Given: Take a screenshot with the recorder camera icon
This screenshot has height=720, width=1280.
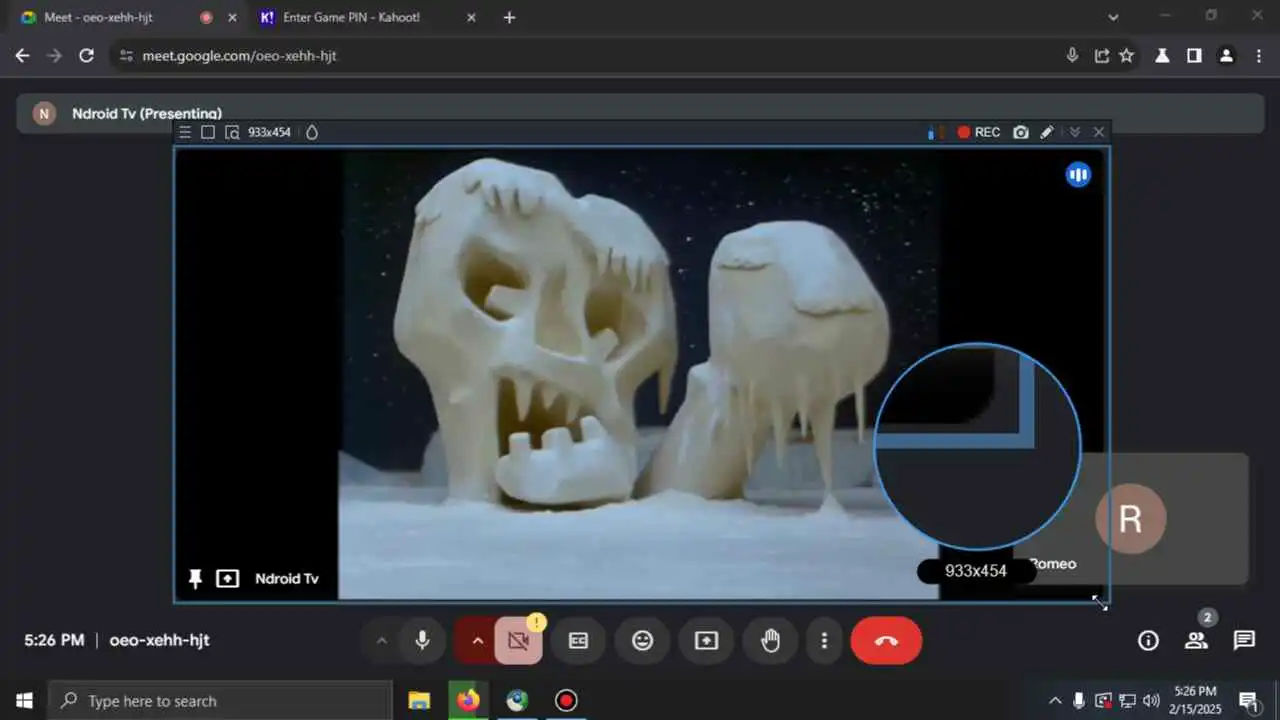Looking at the screenshot, I should coord(1020,132).
